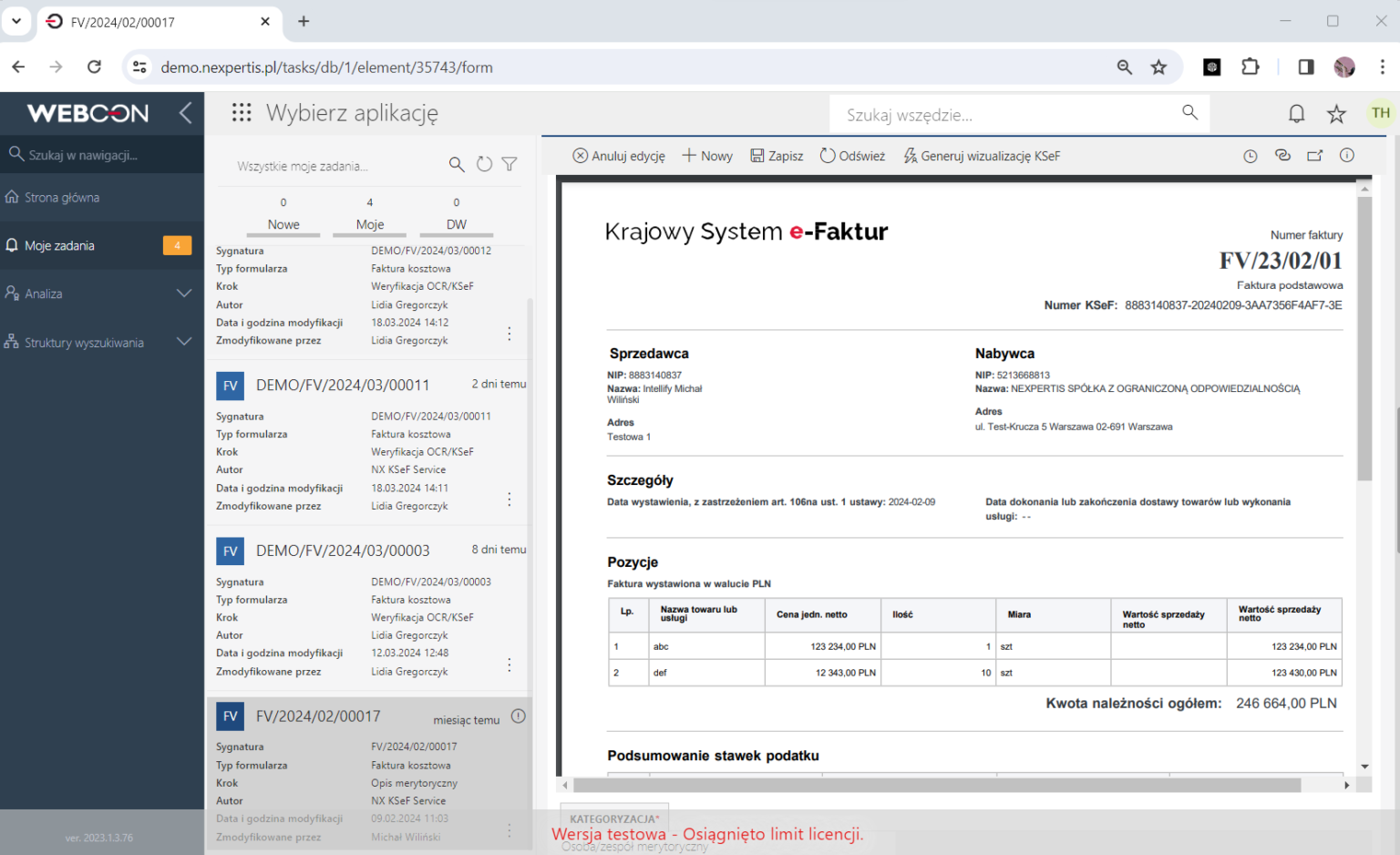Expand Struktury wyszukiwania section

(183, 342)
